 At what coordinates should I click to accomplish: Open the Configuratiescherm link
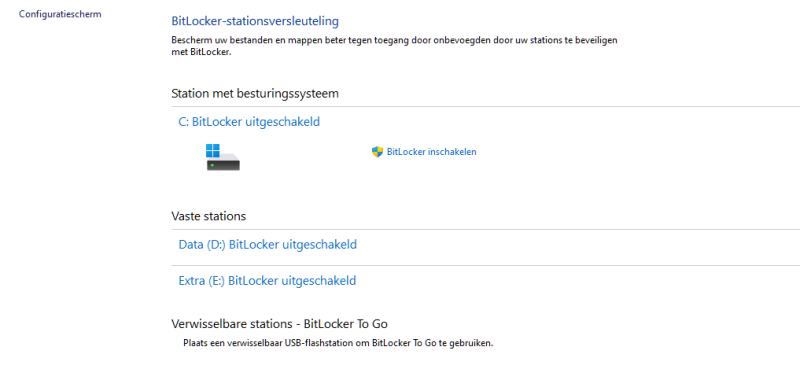[60, 14]
